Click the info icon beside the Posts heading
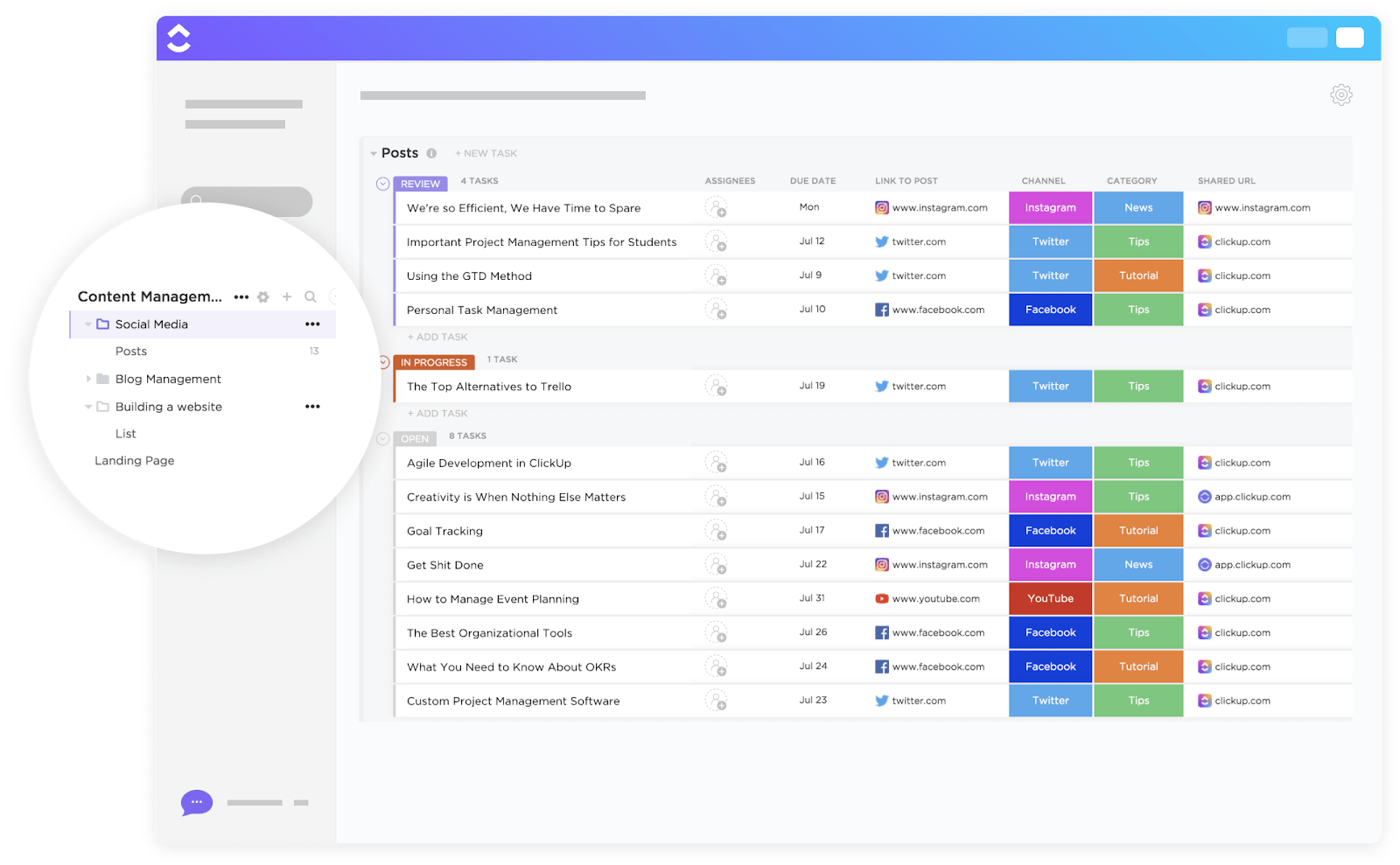Screen dimensions: 1400x865 click(432, 152)
